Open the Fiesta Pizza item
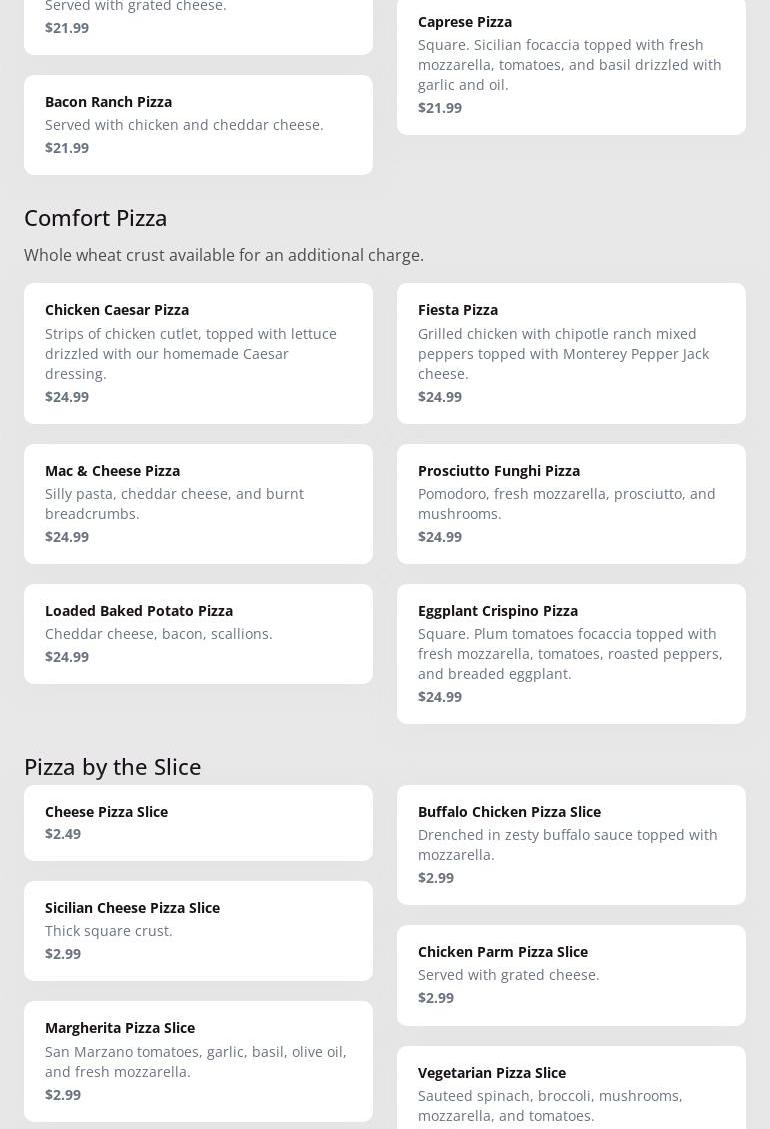Screen dimensions: 770x1129 pyautogui.click(x=571, y=352)
